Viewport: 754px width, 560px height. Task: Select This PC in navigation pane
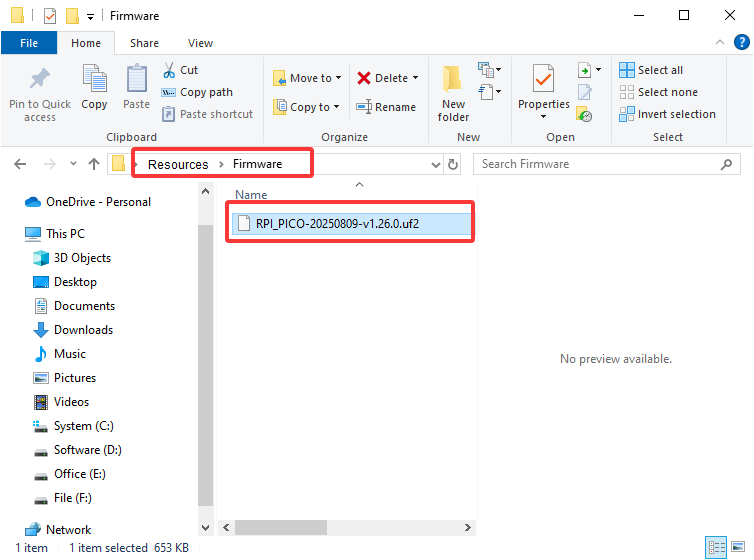pyautogui.click(x=55, y=234)
